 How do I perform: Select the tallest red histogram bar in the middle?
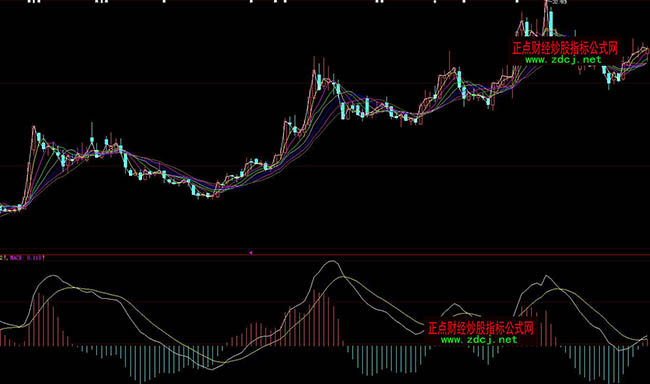(314, 317)
